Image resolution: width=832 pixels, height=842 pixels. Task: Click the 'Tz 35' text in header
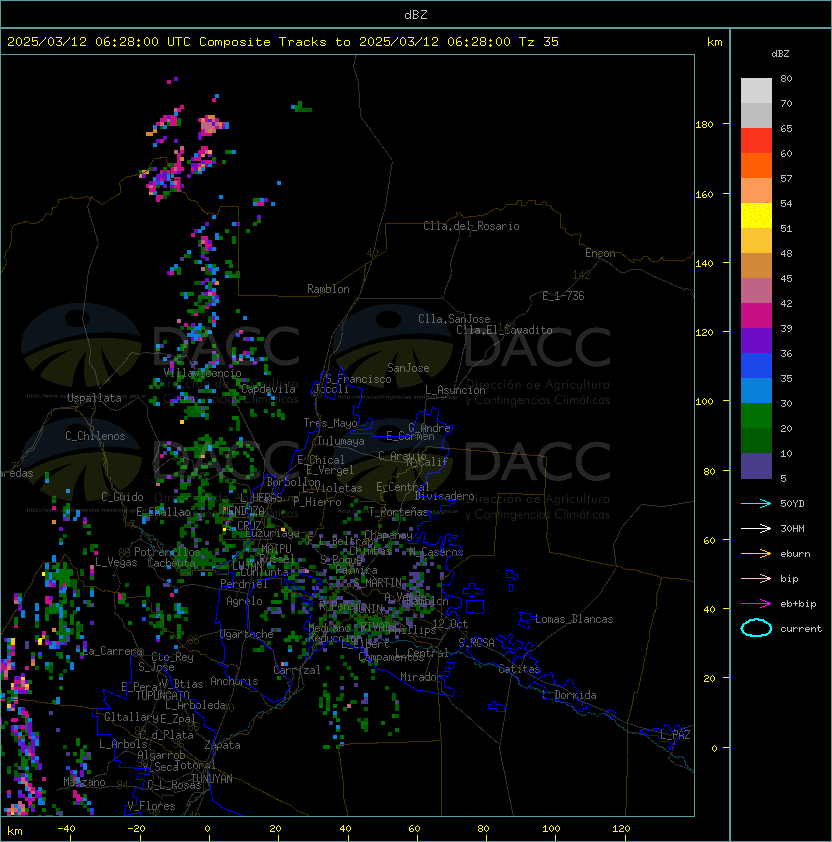539,42
